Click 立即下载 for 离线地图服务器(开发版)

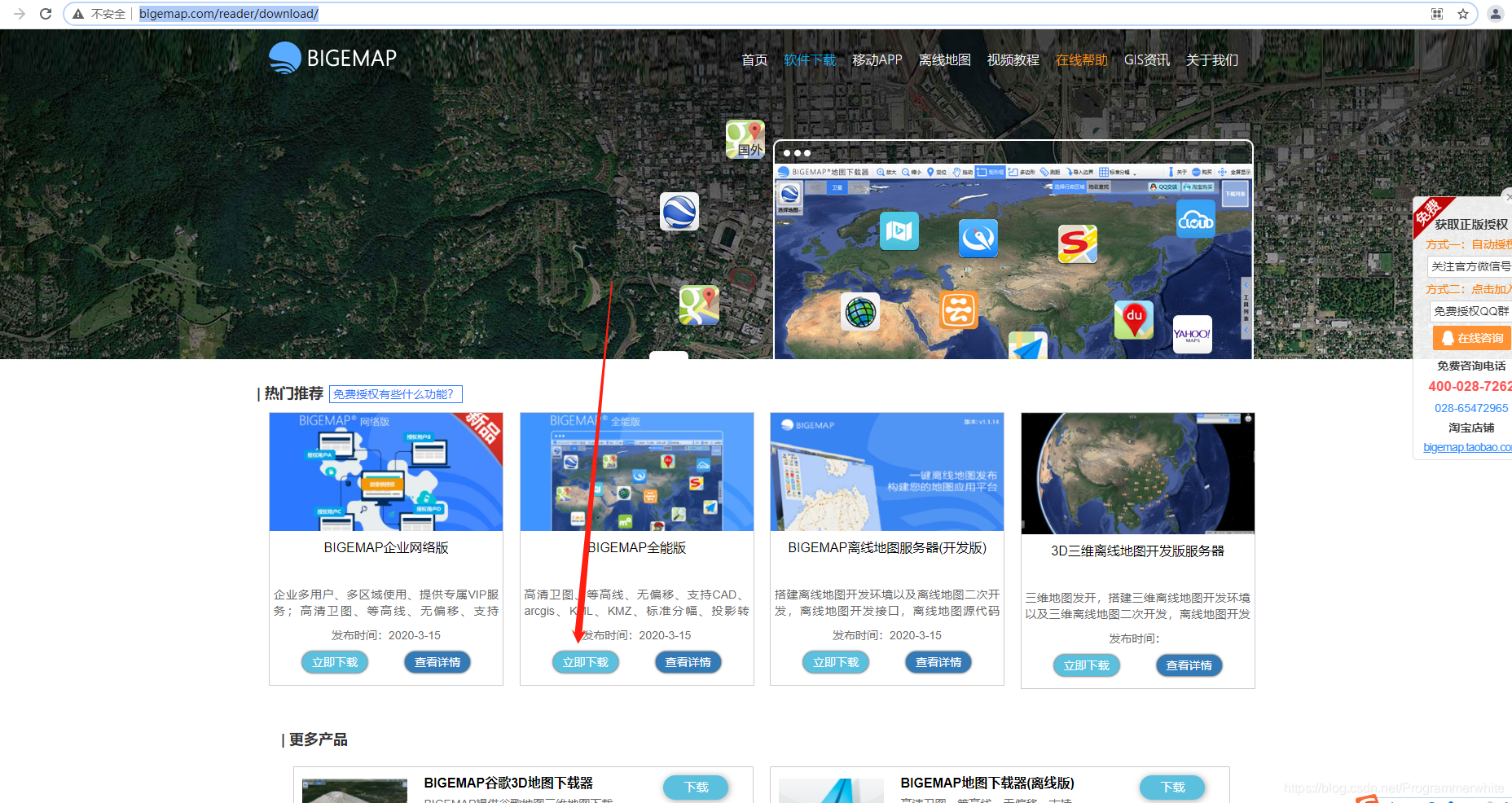click(x=836, y=662)
